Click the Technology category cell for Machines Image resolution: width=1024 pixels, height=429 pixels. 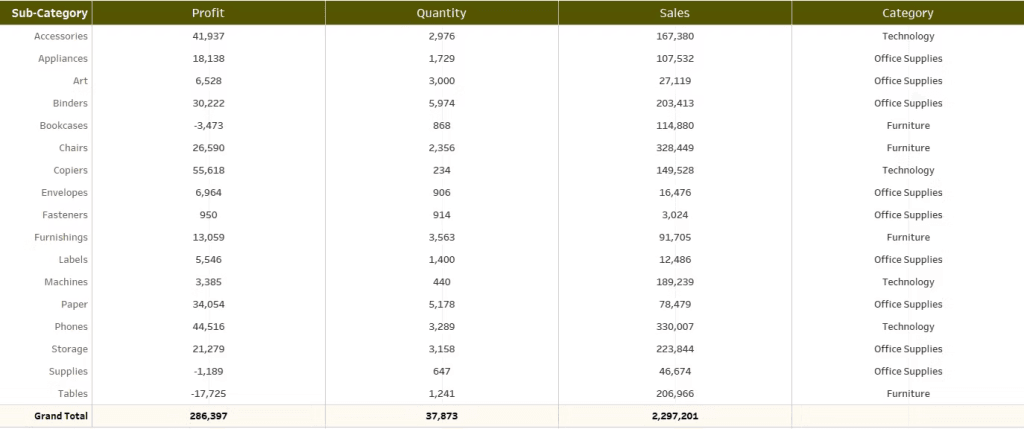tap(908, 282)
